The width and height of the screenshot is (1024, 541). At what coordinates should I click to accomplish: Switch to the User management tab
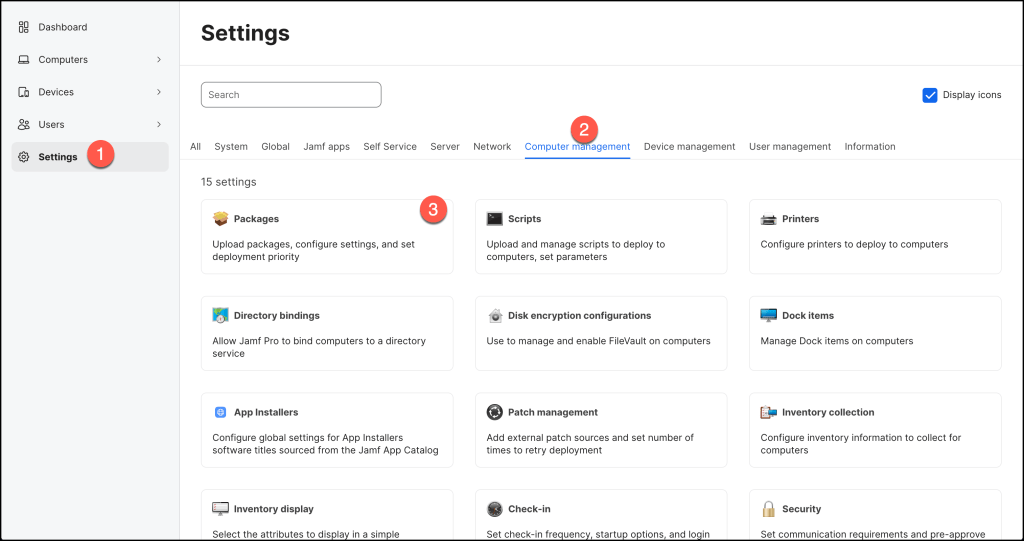[789, 147]
